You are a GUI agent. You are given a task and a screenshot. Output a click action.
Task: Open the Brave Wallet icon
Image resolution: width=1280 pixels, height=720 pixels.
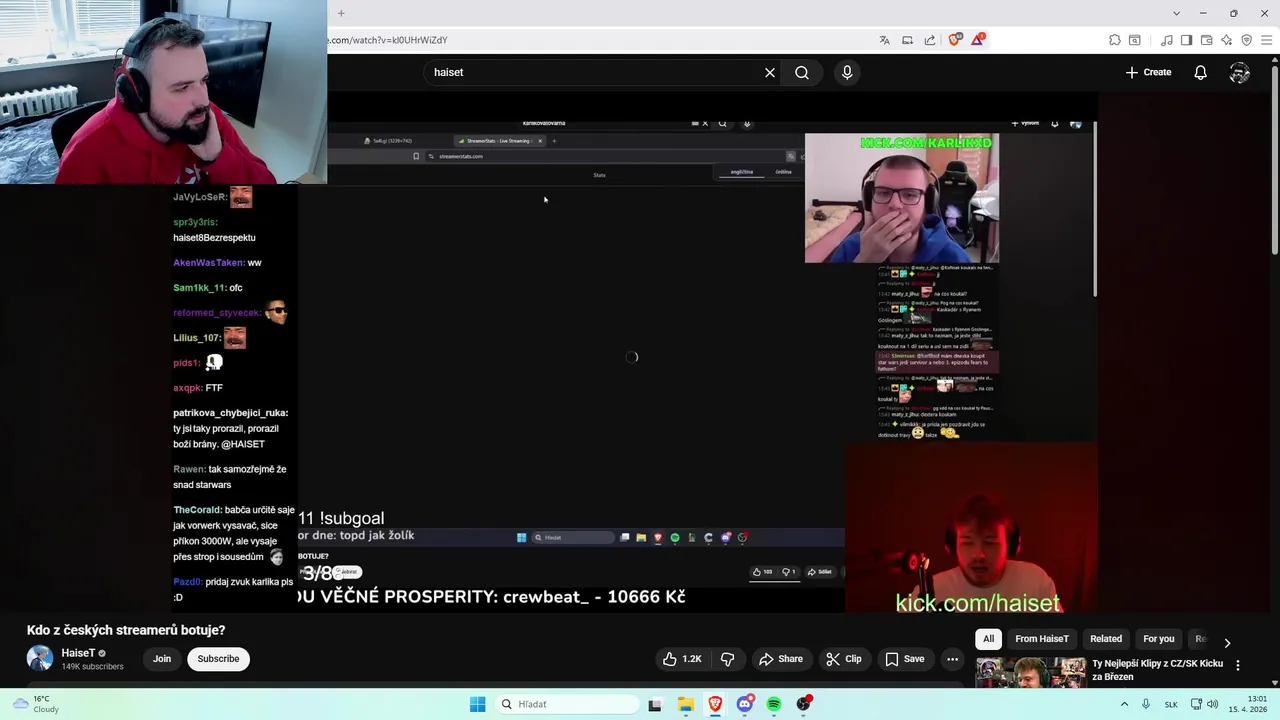pyautogui.click(x=1206, y=40)
